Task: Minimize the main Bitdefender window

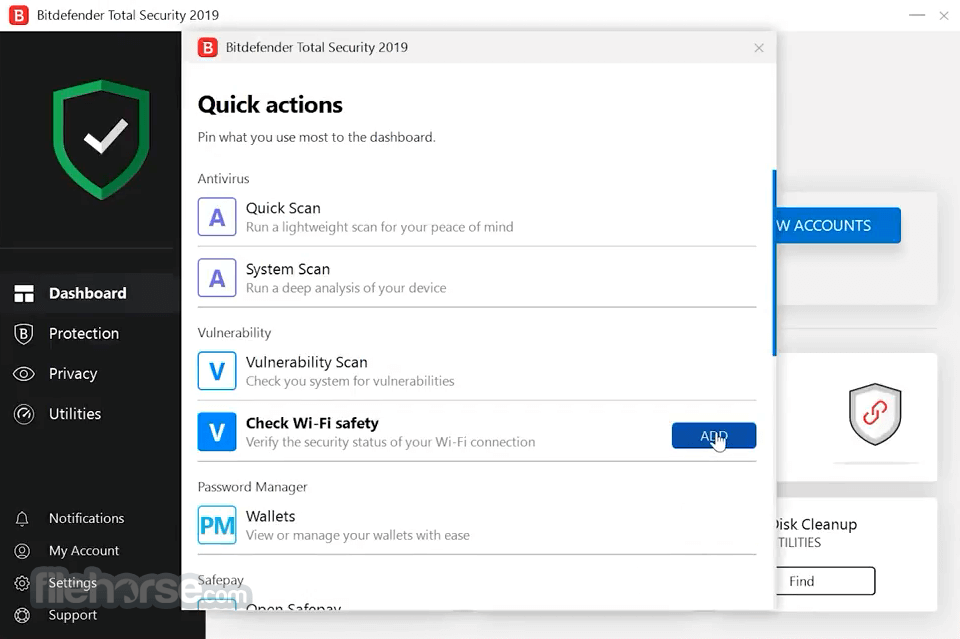Action: click(917, 15)
